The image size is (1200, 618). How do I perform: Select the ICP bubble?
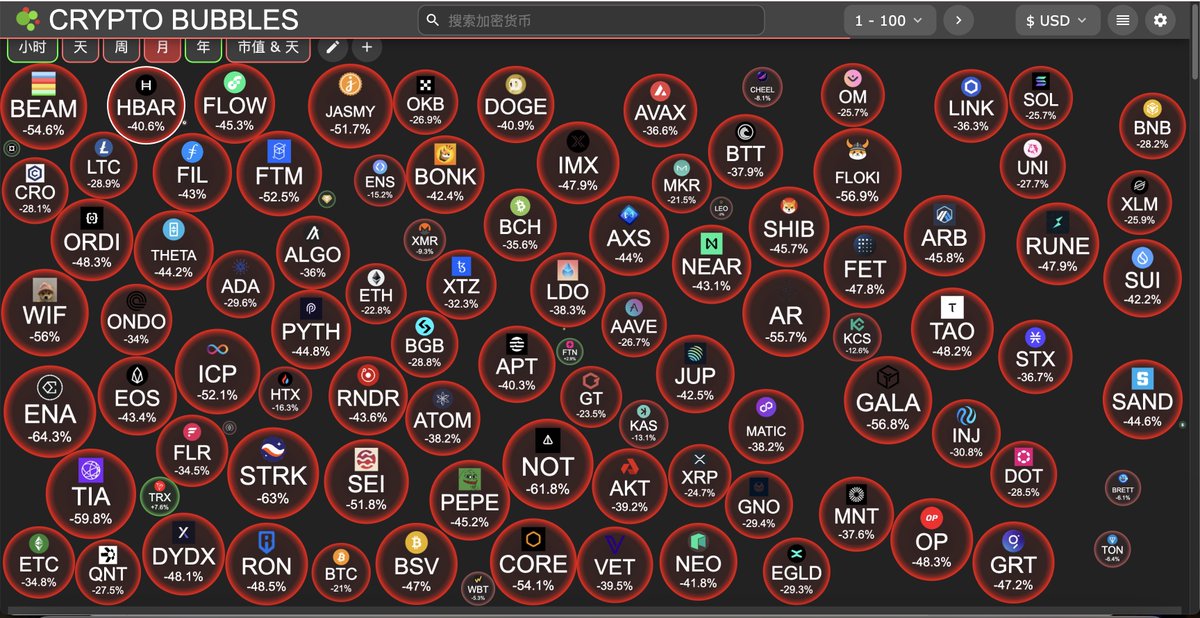pos(217,372)
